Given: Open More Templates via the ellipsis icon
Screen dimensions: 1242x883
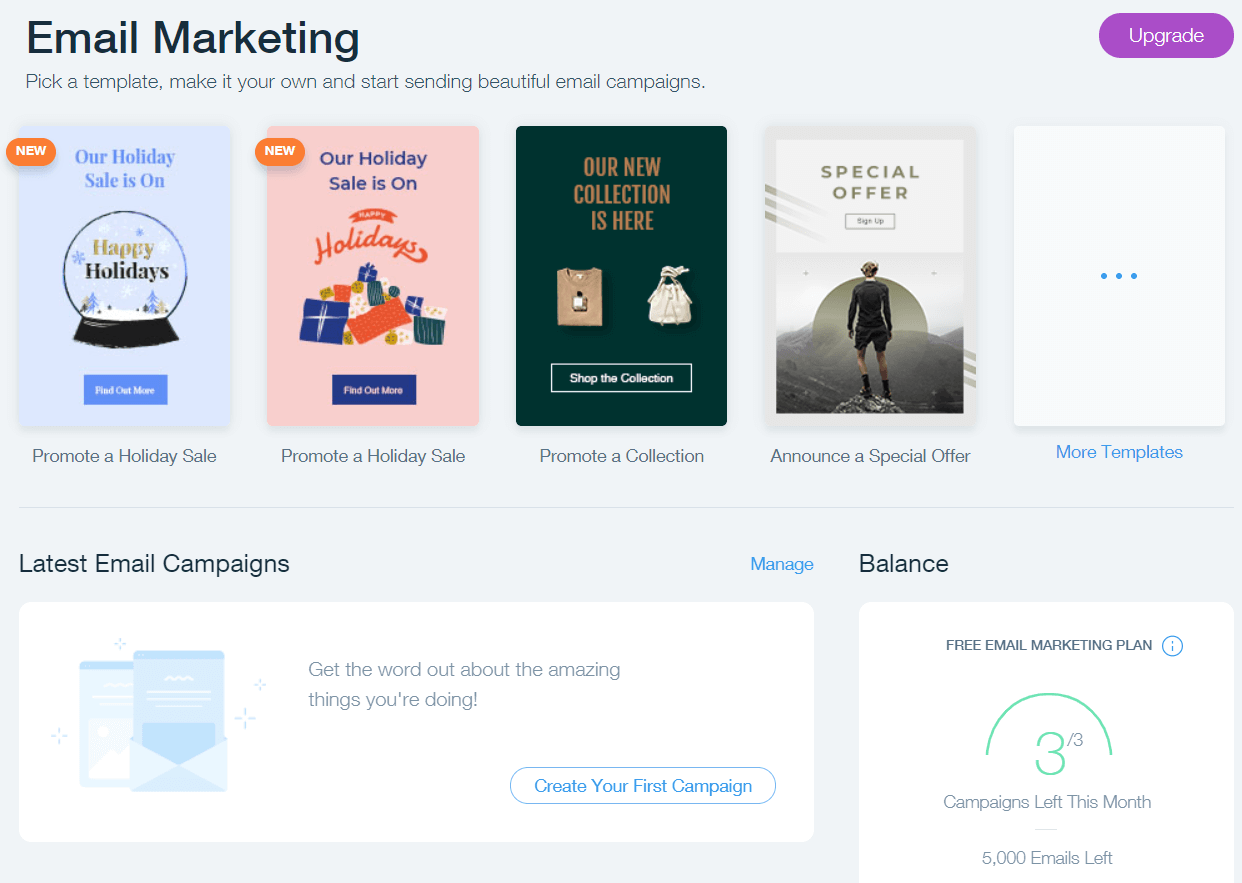Looking at the screenshot, I should 1119,276.
